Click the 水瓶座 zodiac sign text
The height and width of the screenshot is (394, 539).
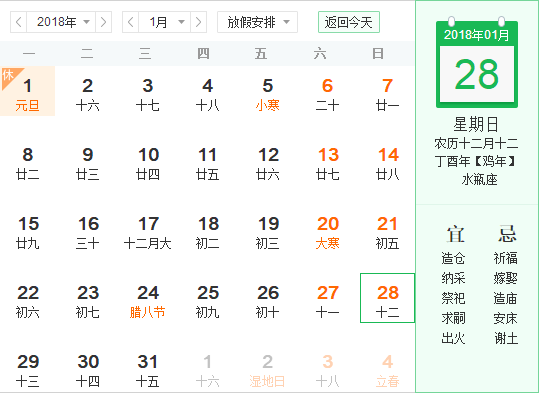tap(480, 179)
